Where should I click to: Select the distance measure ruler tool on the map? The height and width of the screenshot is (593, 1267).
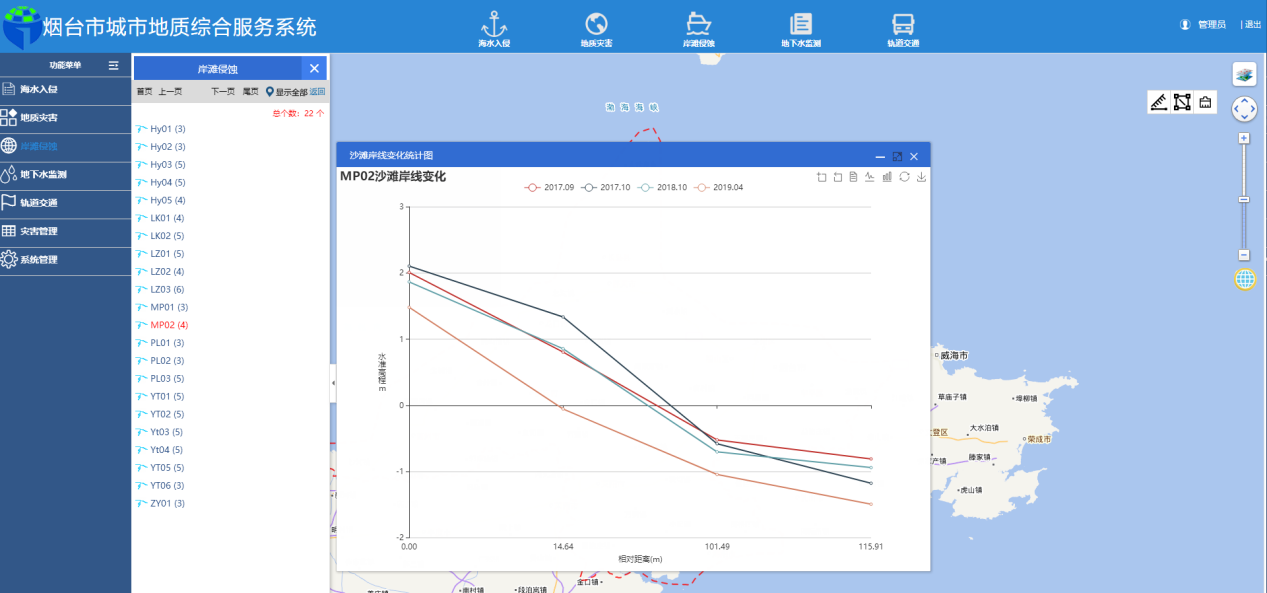click(x=1159, y=102)
